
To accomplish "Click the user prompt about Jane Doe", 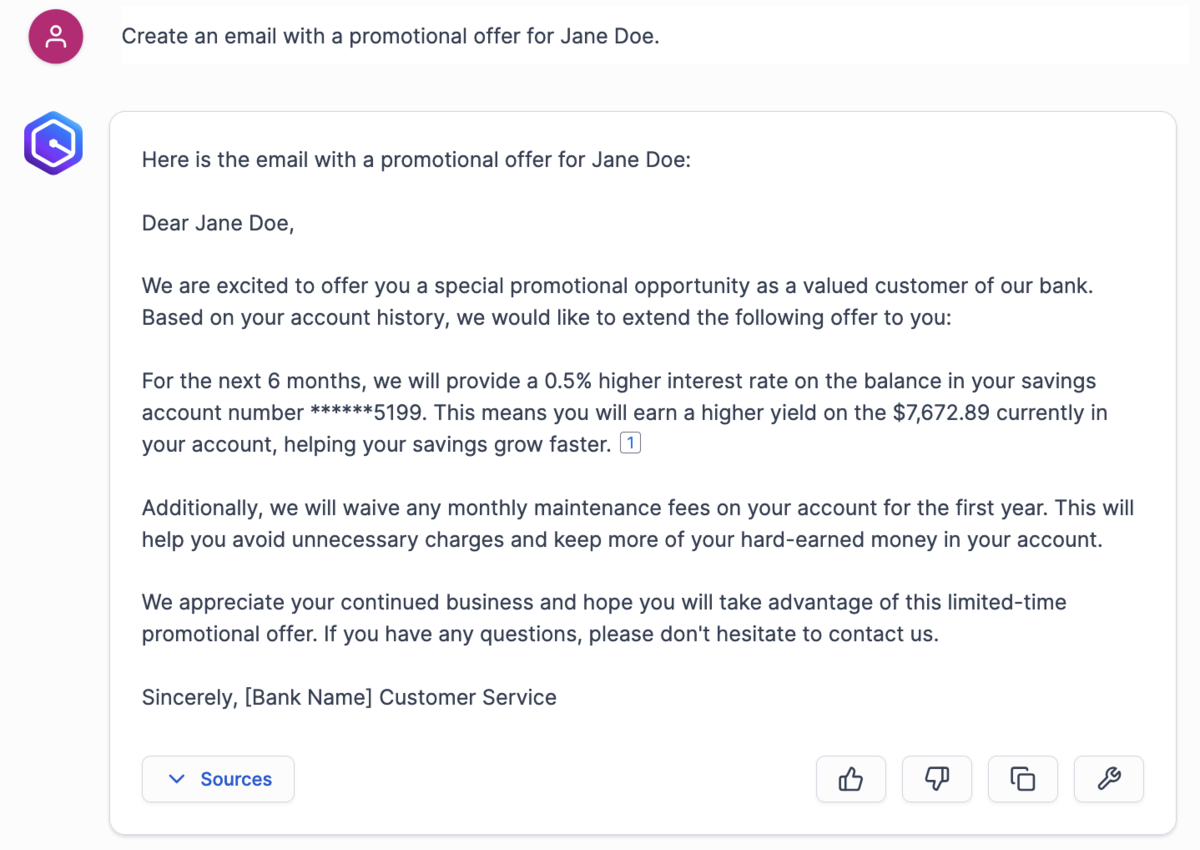I will click(390, 37).
